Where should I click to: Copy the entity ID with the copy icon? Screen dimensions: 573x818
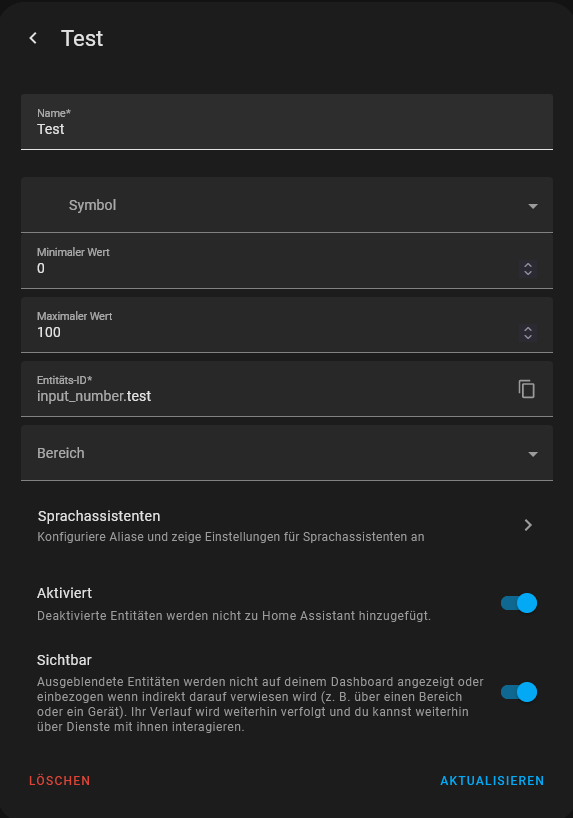pos(527,389)
